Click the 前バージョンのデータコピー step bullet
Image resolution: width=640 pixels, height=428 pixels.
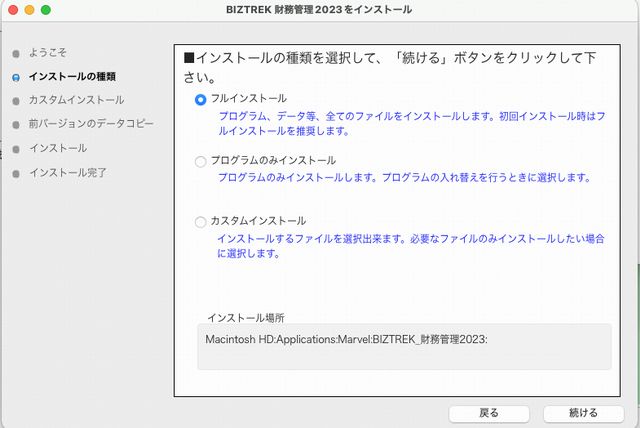pyautogui.click(x=16, y=125)
